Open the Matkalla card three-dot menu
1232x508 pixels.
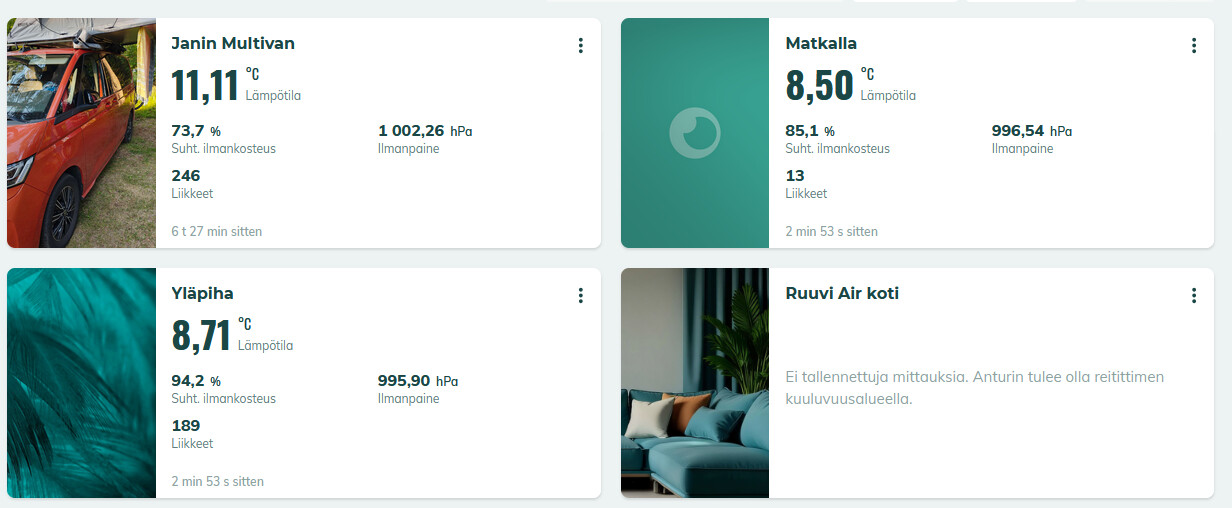tap(1193, 45)
